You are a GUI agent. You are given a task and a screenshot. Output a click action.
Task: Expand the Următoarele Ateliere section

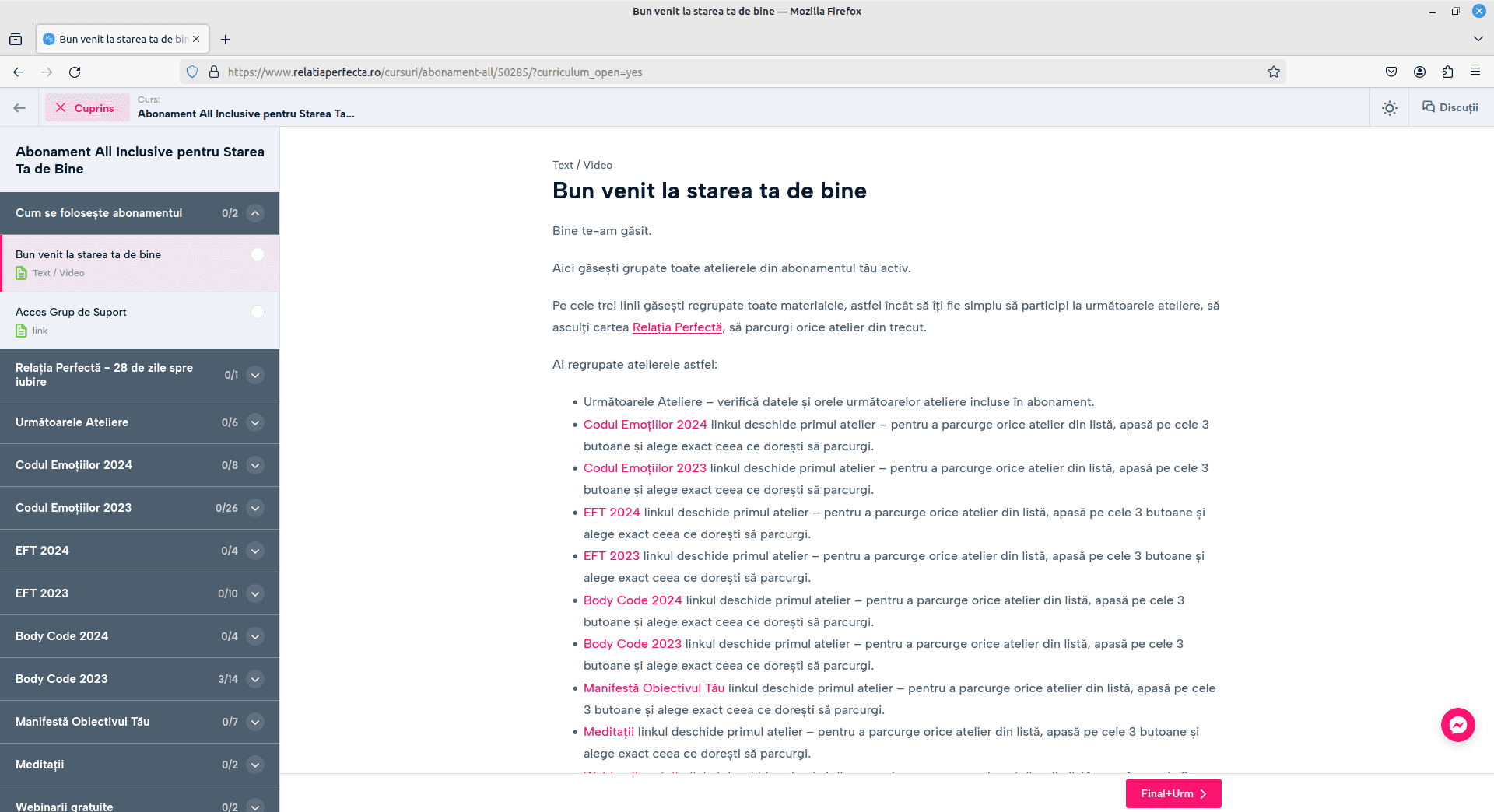pyautogui.click(x=255, y=422)
